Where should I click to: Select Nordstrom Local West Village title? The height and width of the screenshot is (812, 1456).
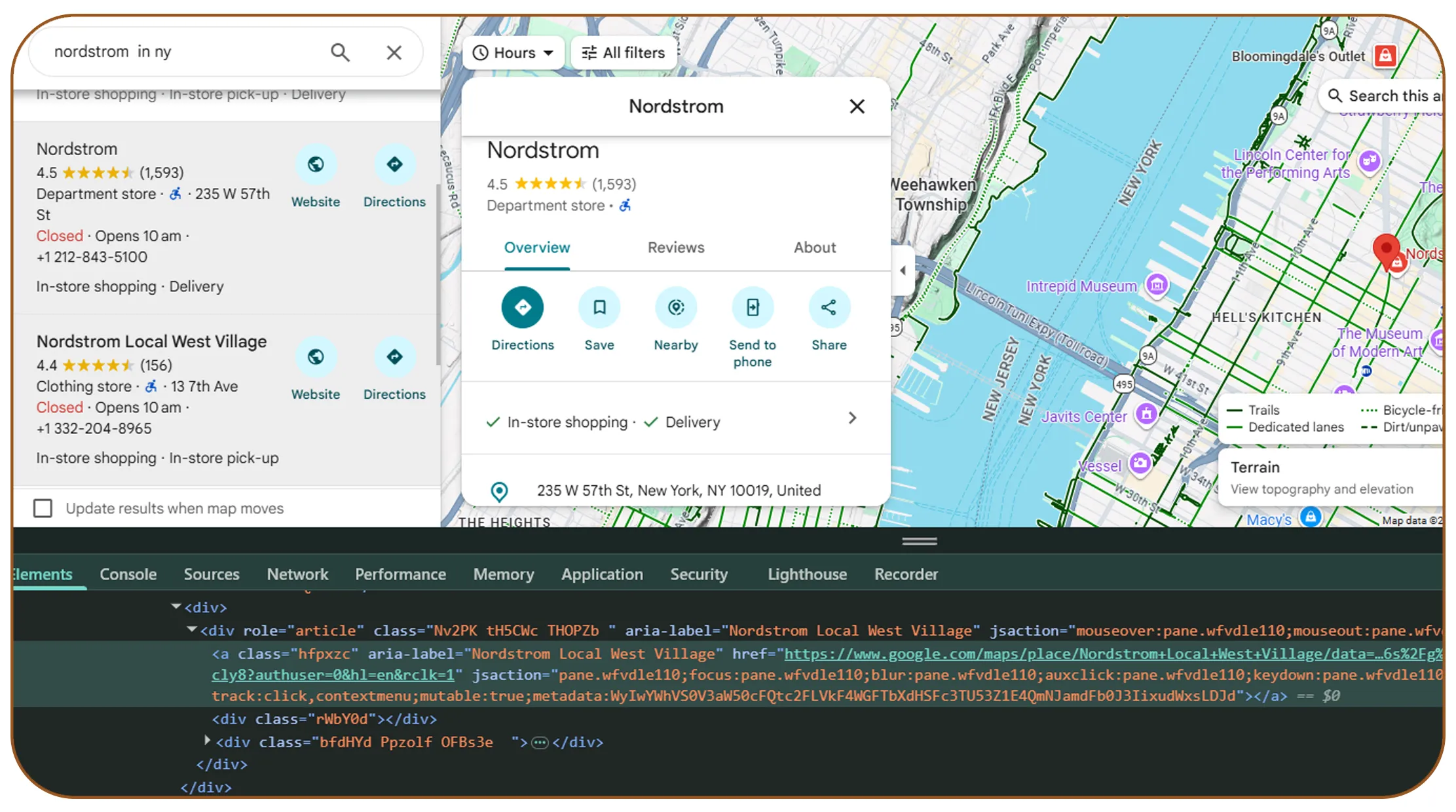pyautogui.click(x=151, y=341)
